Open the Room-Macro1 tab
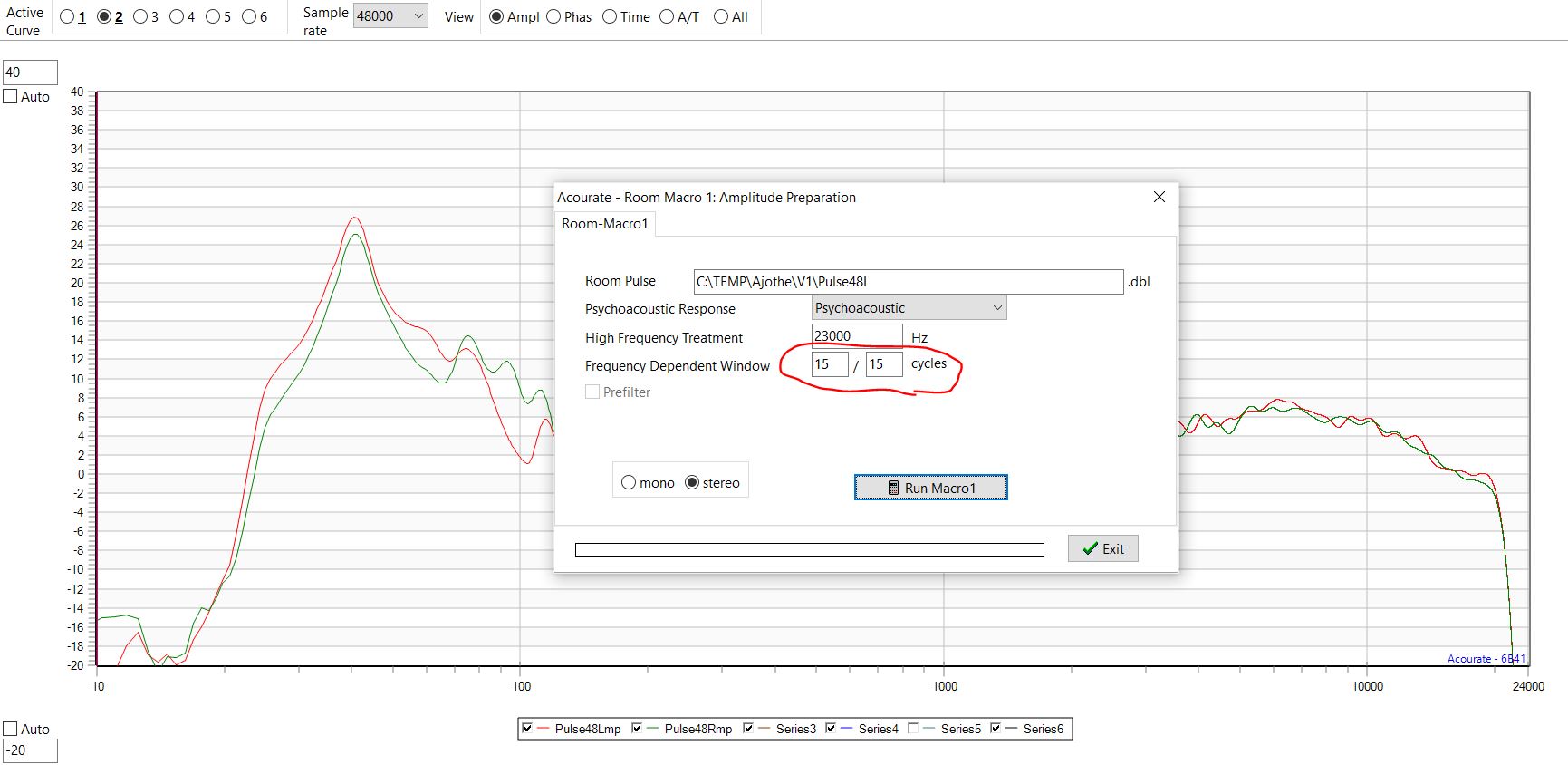1568x765 pixels. 605,224
